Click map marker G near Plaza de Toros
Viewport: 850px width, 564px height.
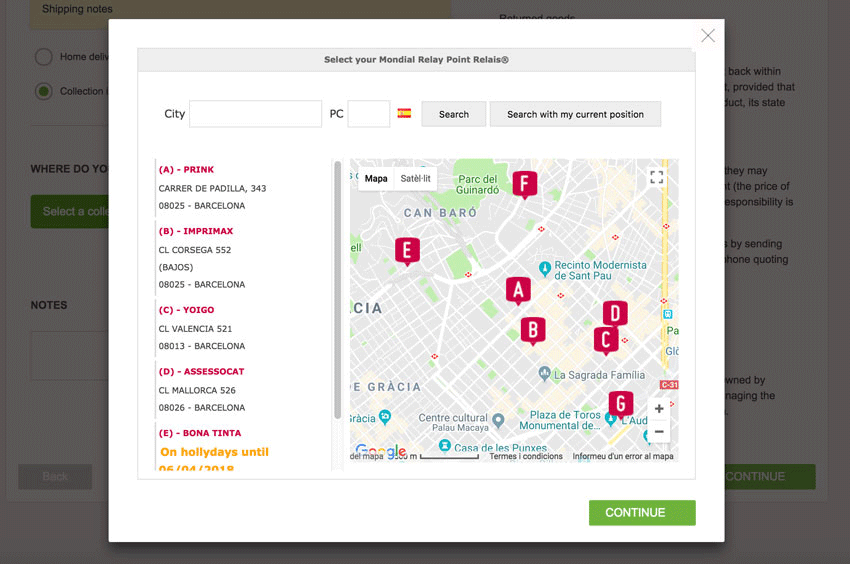621,404
